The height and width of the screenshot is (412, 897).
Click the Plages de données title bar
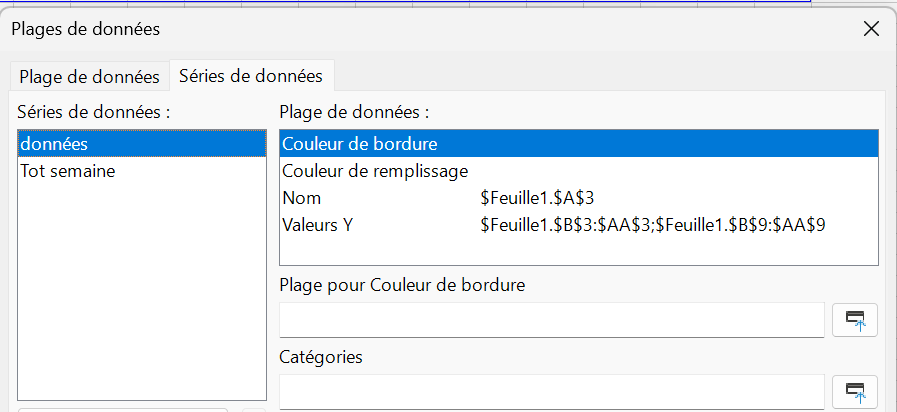click(400, 29)
